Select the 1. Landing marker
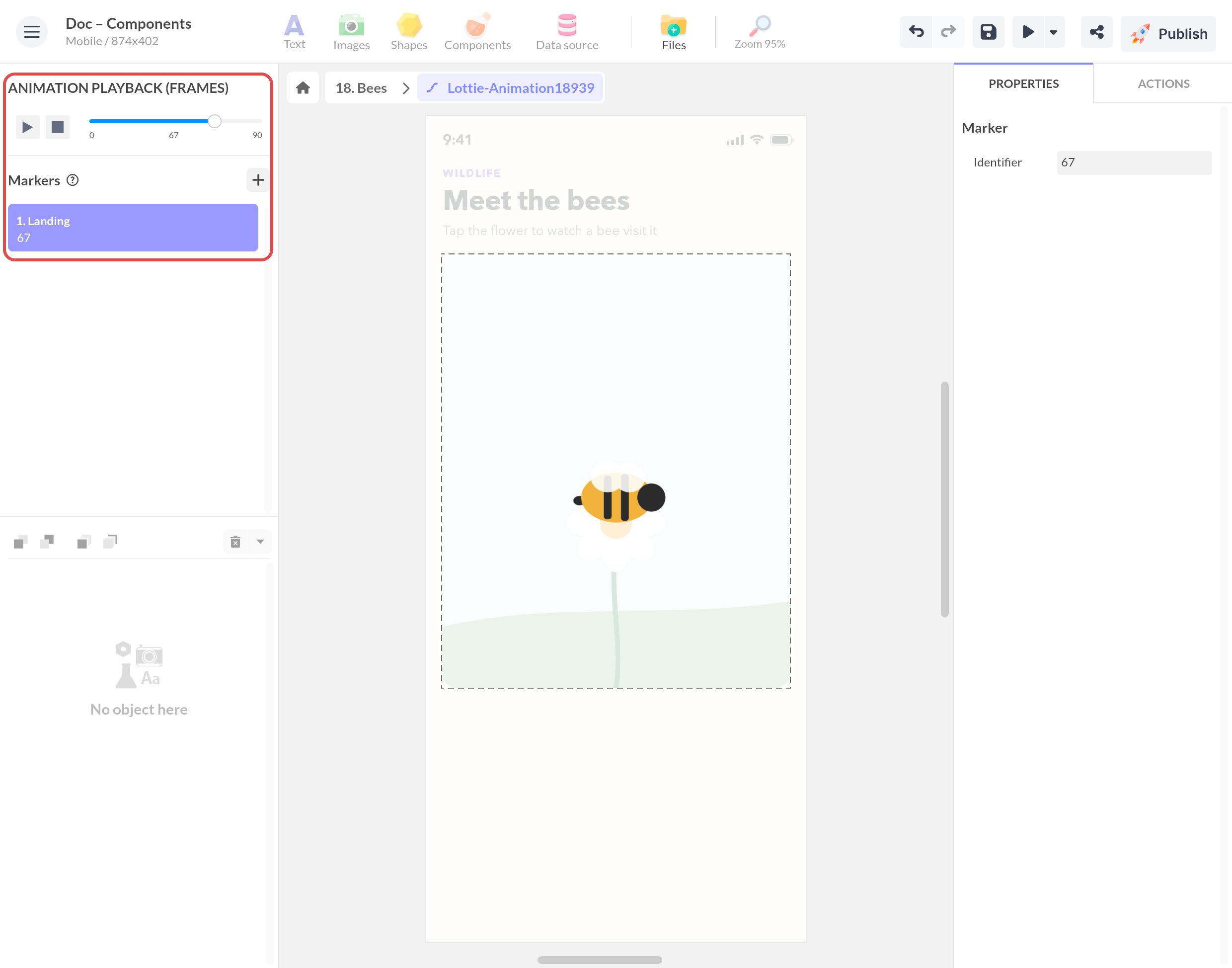The width and height of the screenshot is (1232, 968). tap(133, 228)
